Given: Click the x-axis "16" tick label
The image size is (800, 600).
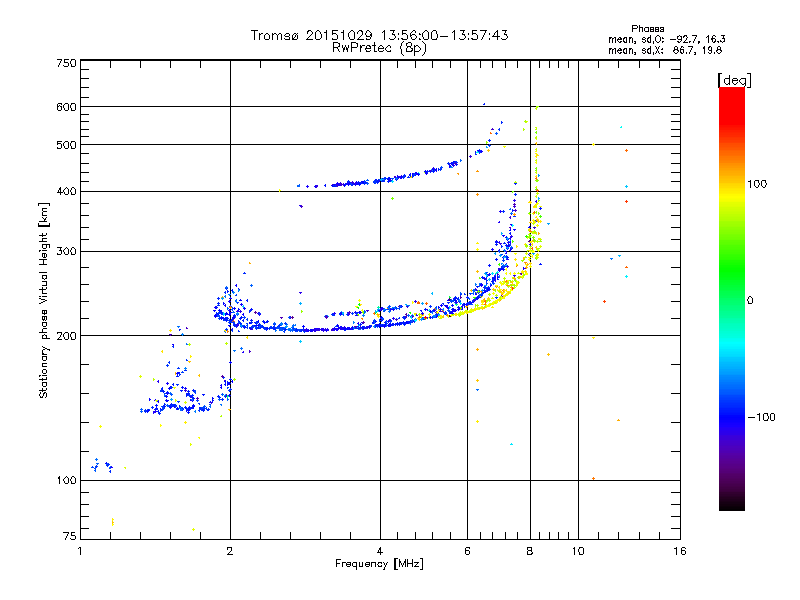Looking at the screenshot, I should 680,551.
